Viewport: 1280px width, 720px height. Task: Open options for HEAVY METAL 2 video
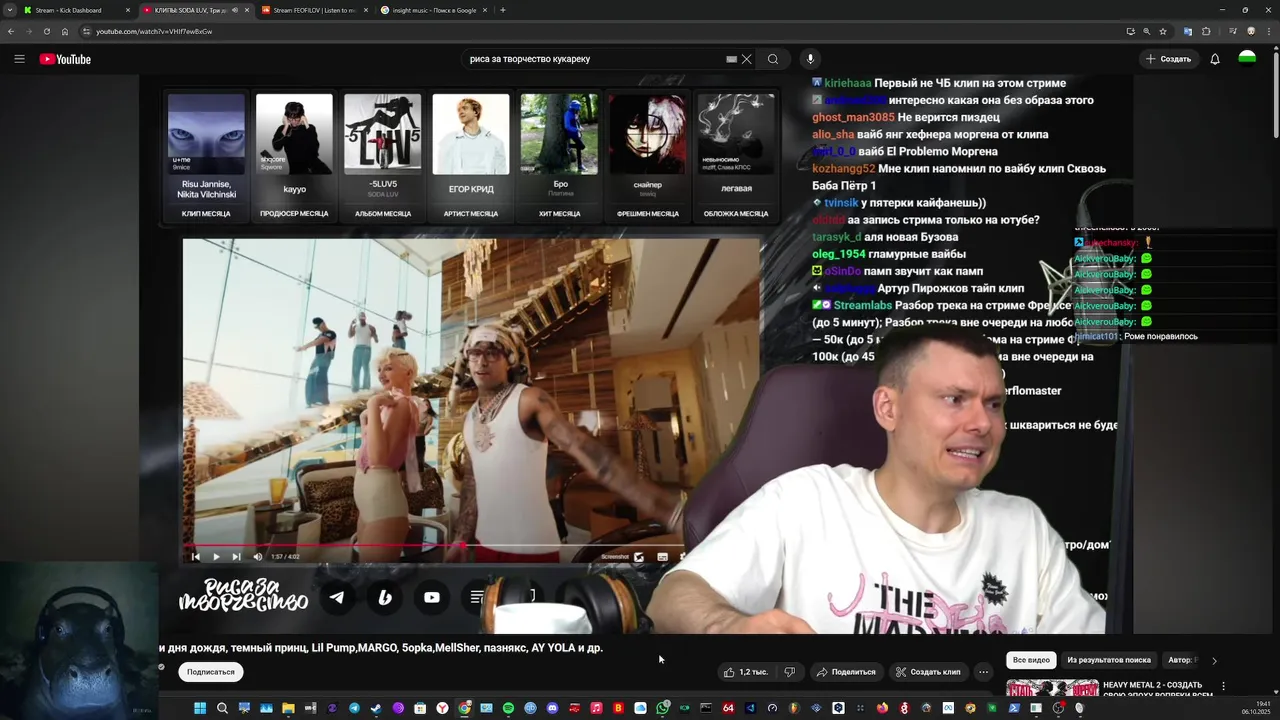point(1223,686)
